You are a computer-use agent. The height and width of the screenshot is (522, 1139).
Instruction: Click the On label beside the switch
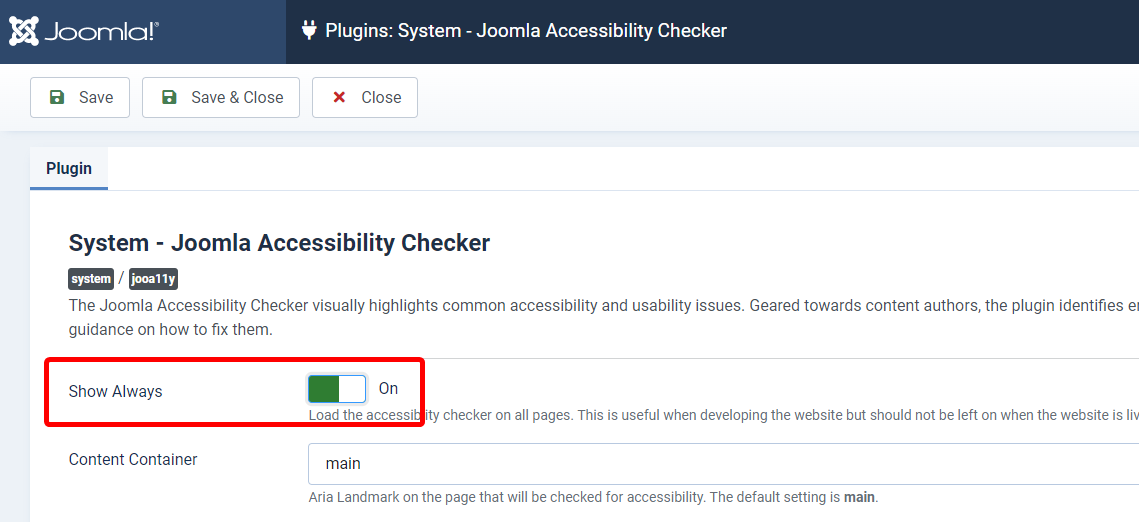coord(389,388)
